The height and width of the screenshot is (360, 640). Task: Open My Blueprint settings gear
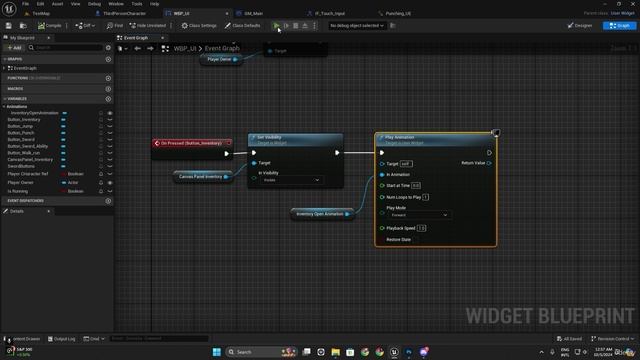coord(108,48)
